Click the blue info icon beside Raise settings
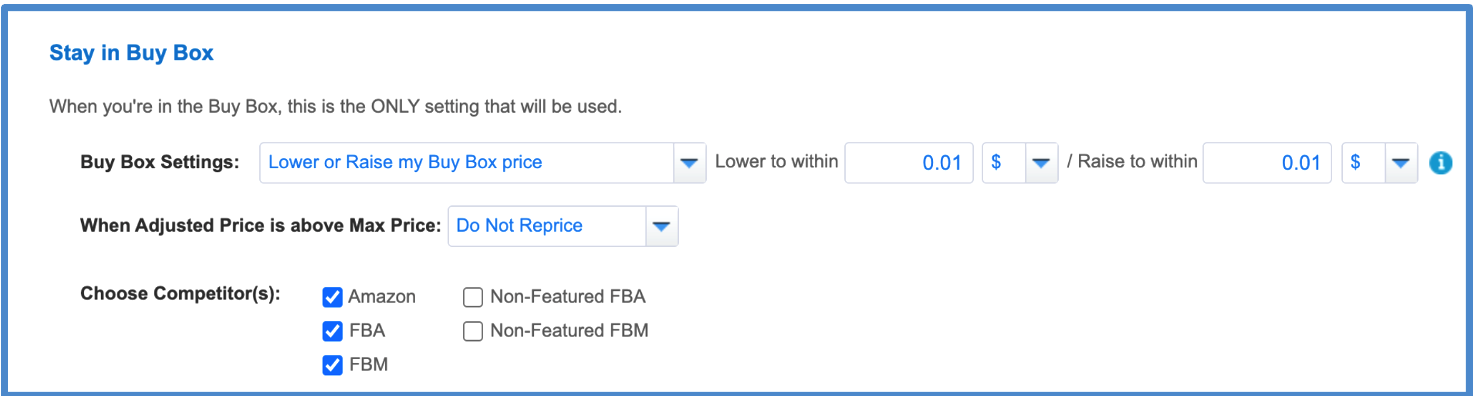Viewport: 1474px width, 396px height. click(1440, 163)
